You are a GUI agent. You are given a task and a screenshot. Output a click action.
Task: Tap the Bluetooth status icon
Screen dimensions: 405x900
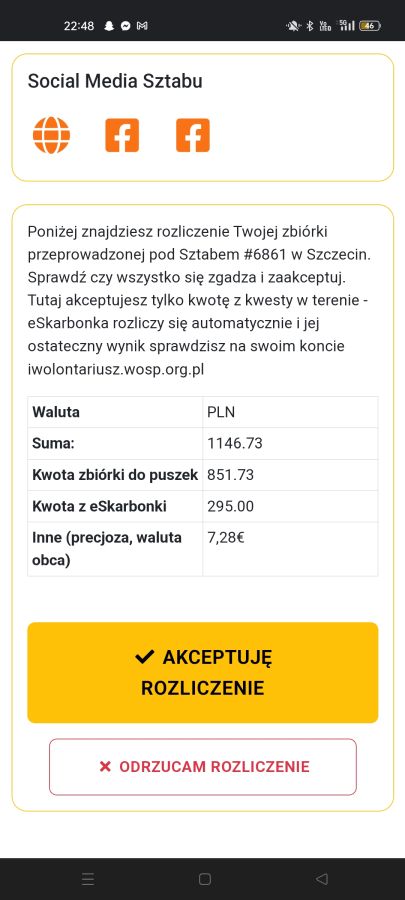tap(309, 26)
